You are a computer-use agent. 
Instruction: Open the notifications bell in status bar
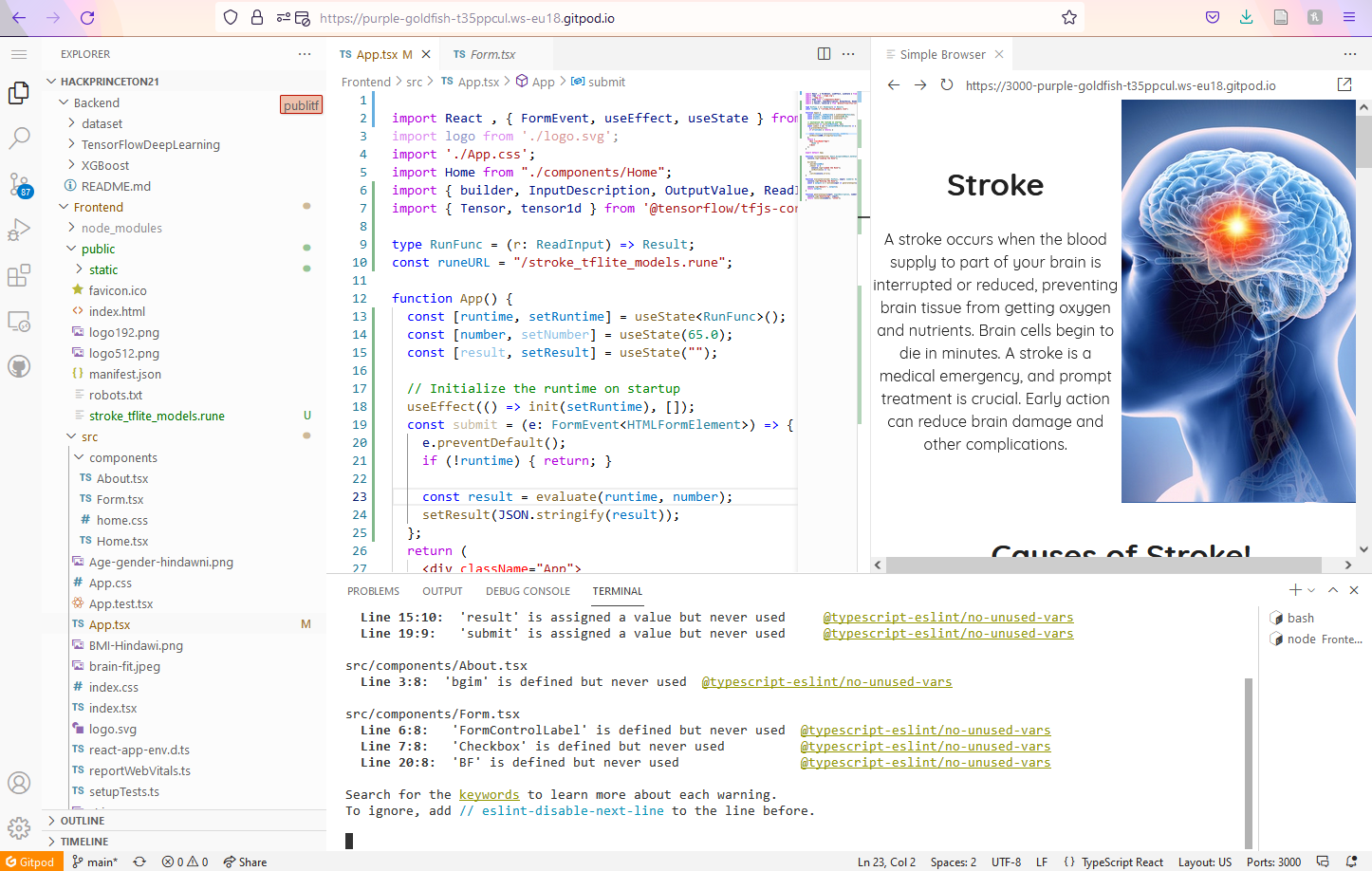1351,862
